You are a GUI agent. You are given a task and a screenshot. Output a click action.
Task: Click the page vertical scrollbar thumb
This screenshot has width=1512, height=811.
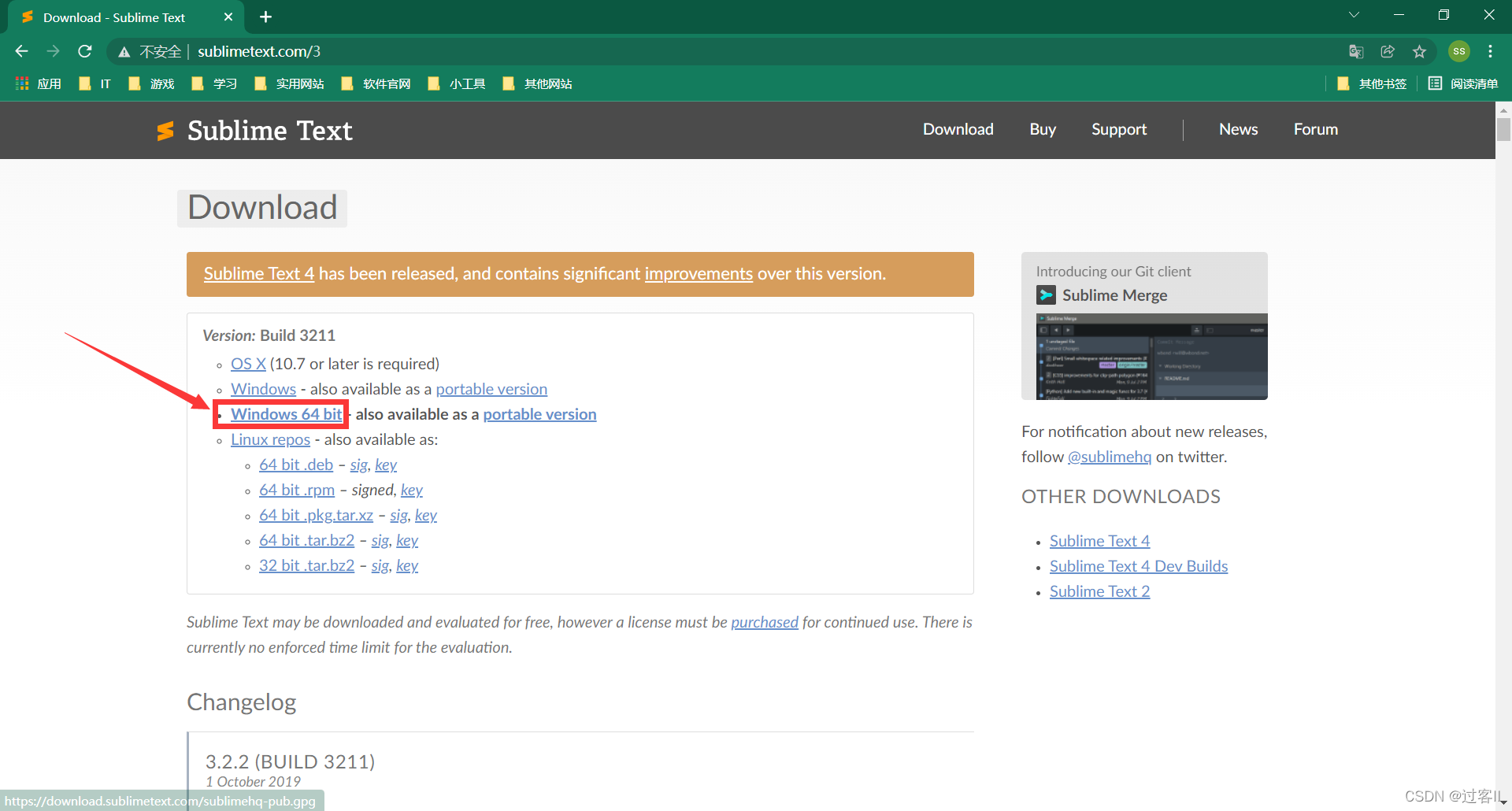1503,129
